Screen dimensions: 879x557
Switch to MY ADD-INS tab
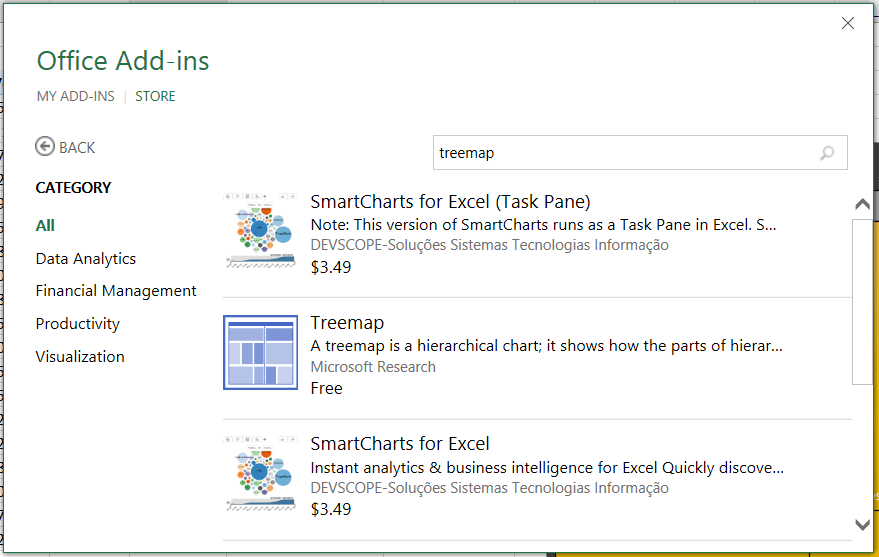pyautogui.click(x=75, y=96)
